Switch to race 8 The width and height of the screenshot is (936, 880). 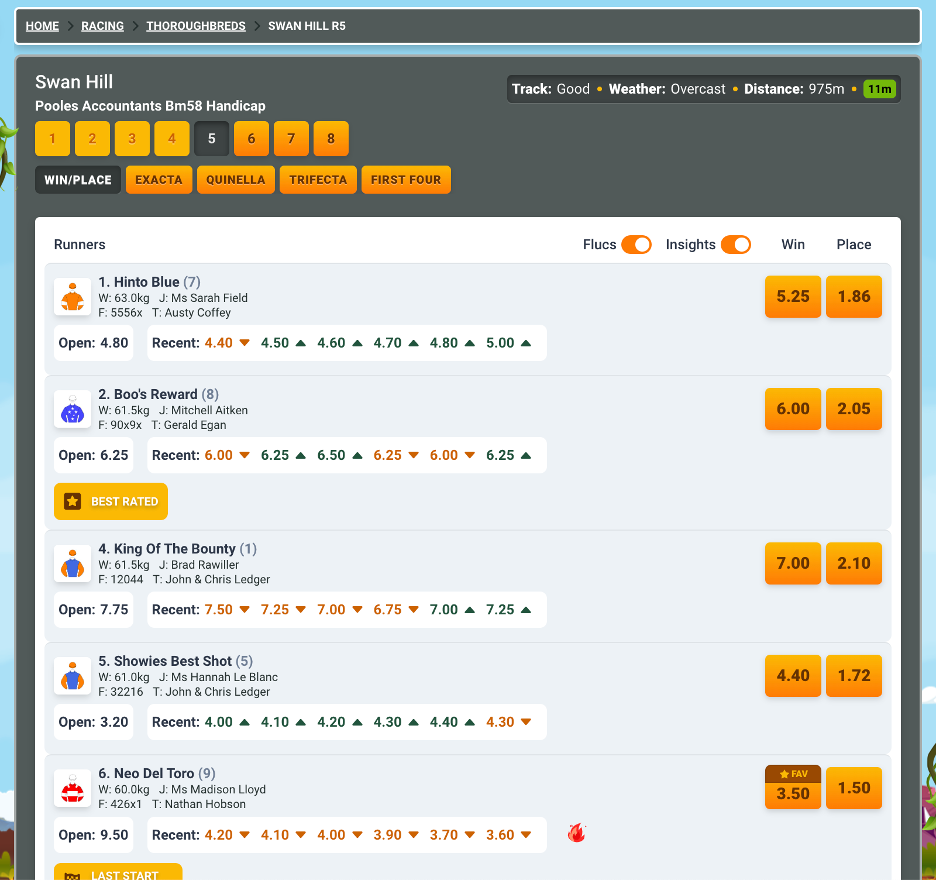click(331, 139)
